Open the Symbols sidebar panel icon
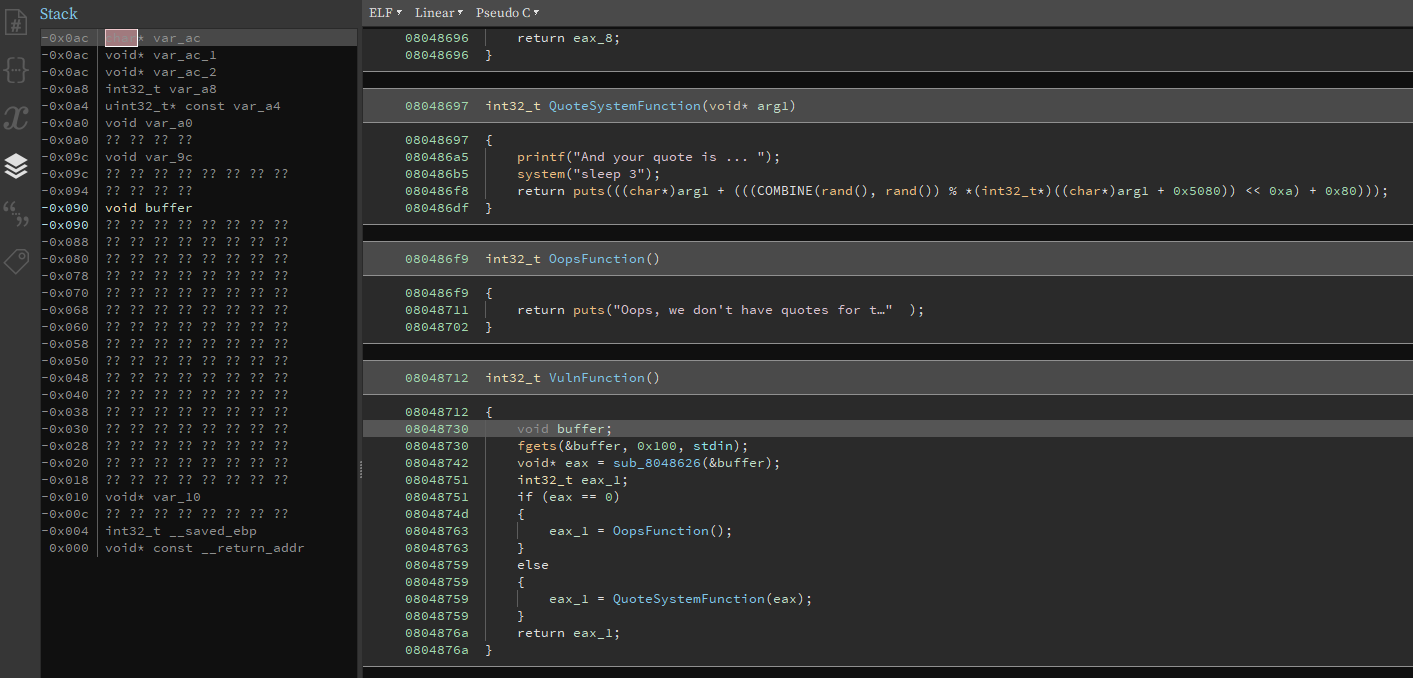Image resolution: width=1413 pixels, height=678 pixels. [16, 20]
